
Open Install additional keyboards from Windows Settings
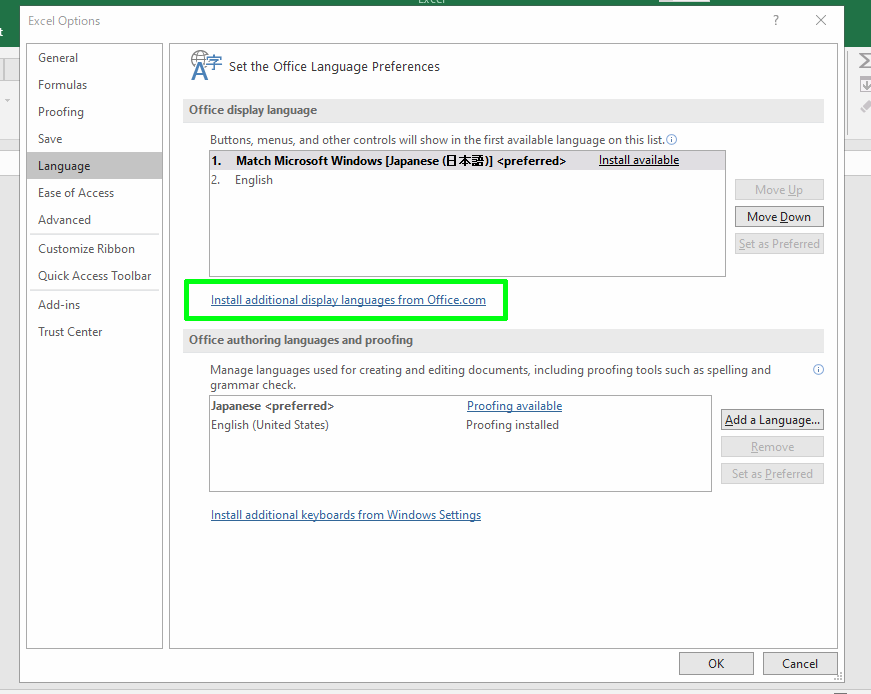(x=346, y=515)
